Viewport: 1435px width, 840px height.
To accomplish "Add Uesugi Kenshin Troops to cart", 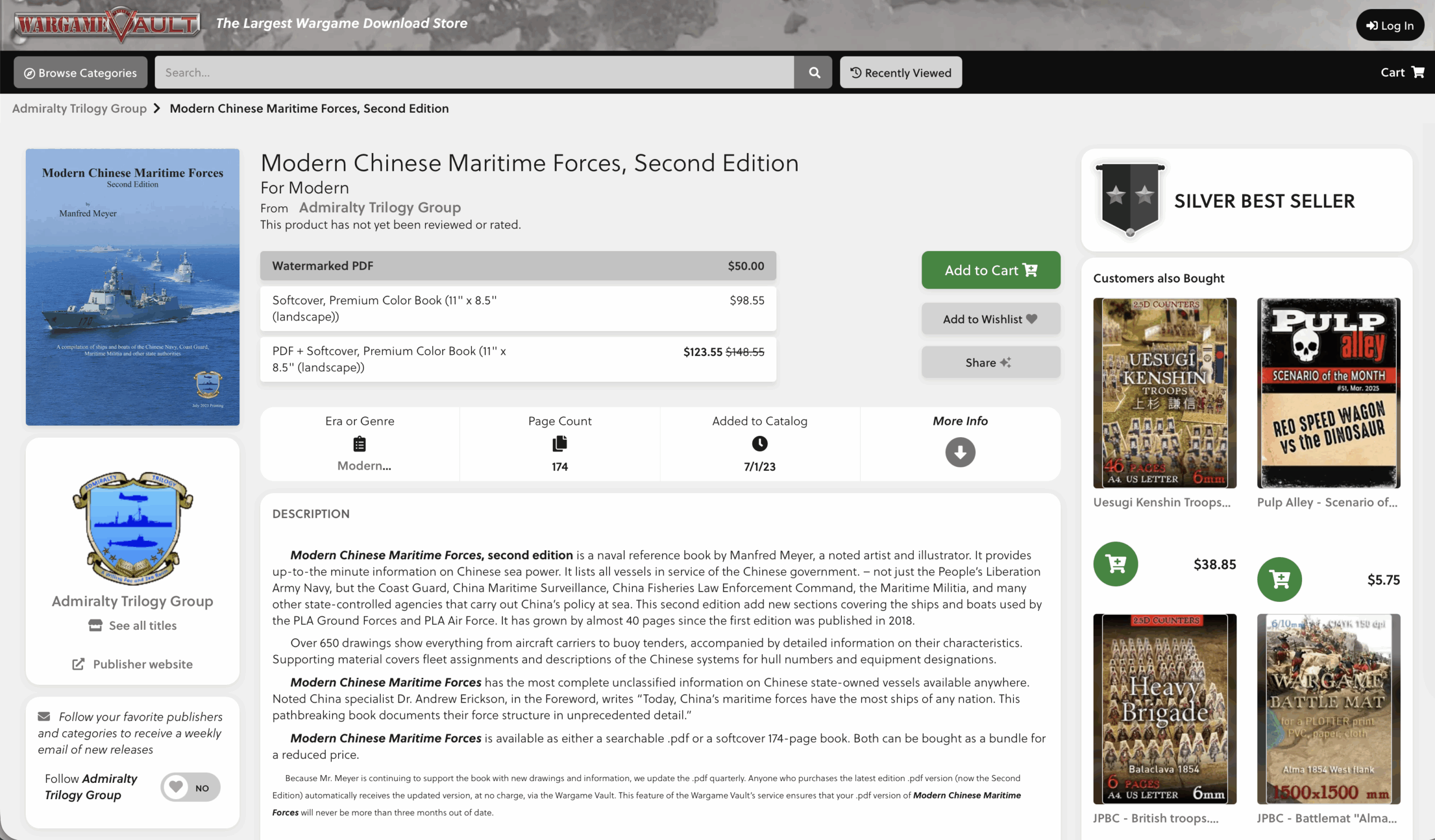I will [1115, 564].
